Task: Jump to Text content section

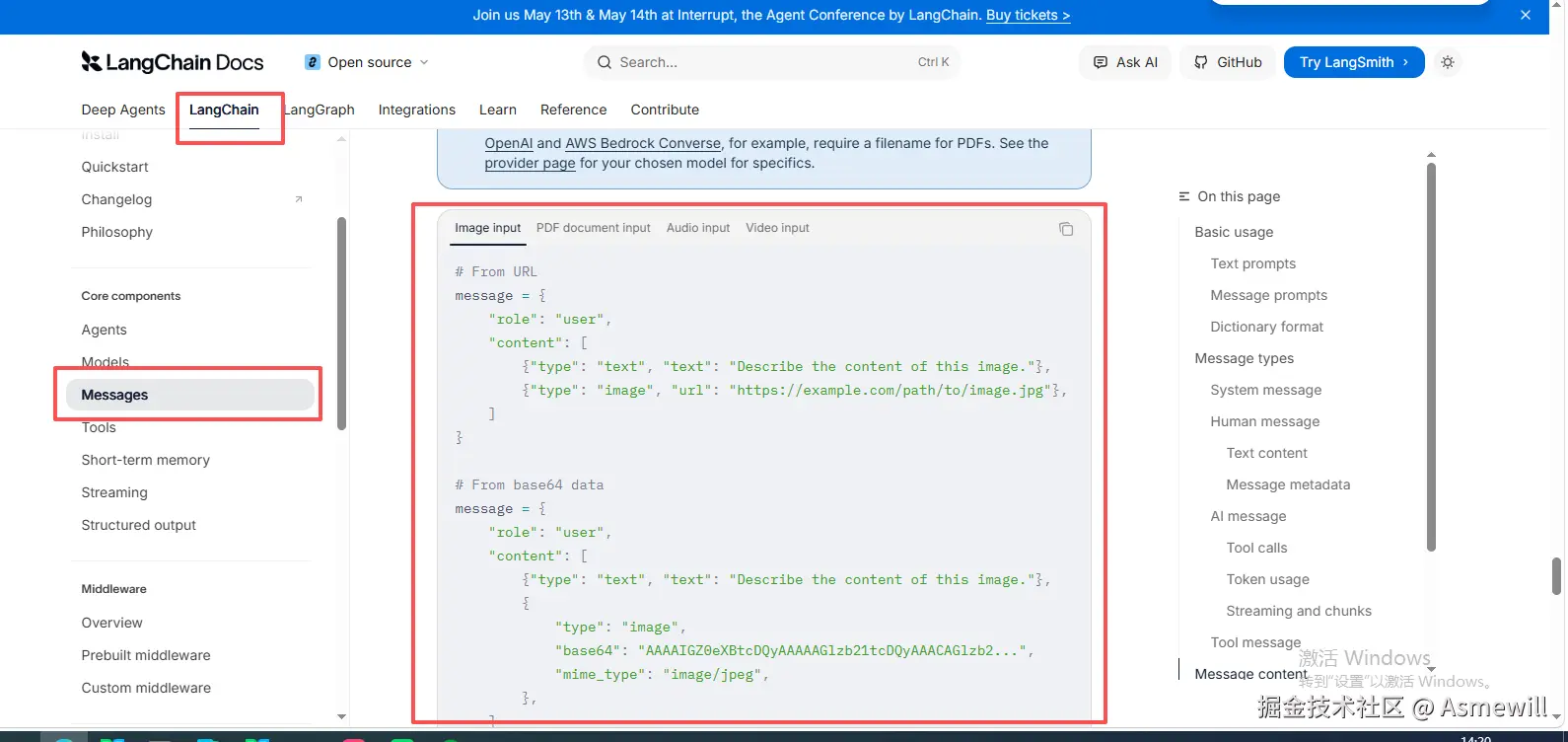Action: point(1267,453)
